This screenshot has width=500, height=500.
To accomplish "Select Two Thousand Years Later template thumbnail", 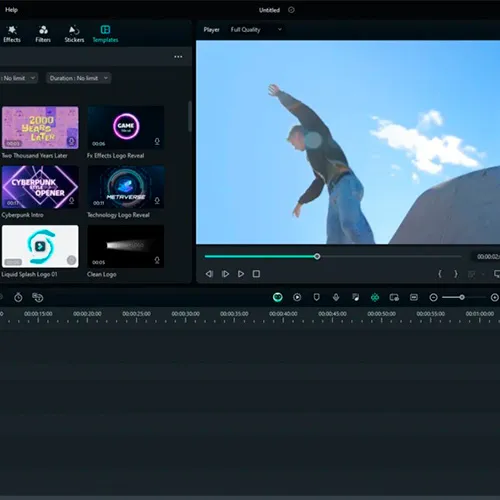I will point(40,128).
